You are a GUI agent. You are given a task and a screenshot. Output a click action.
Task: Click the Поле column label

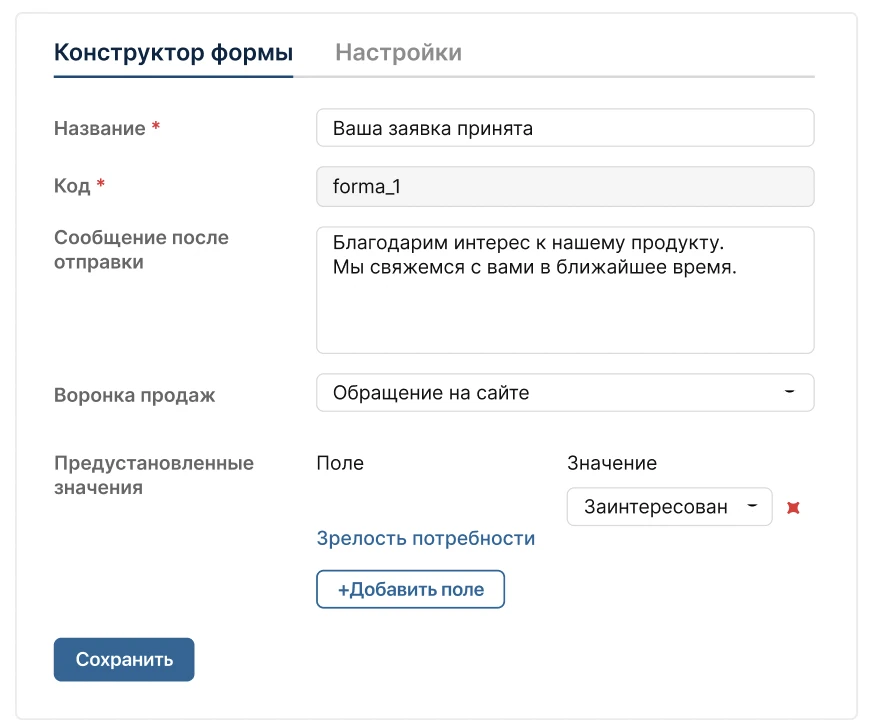(339, 463)
